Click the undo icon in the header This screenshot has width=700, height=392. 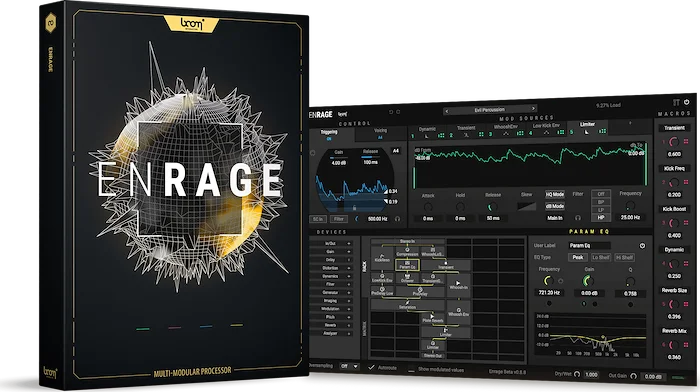click(x=391, y=112)
